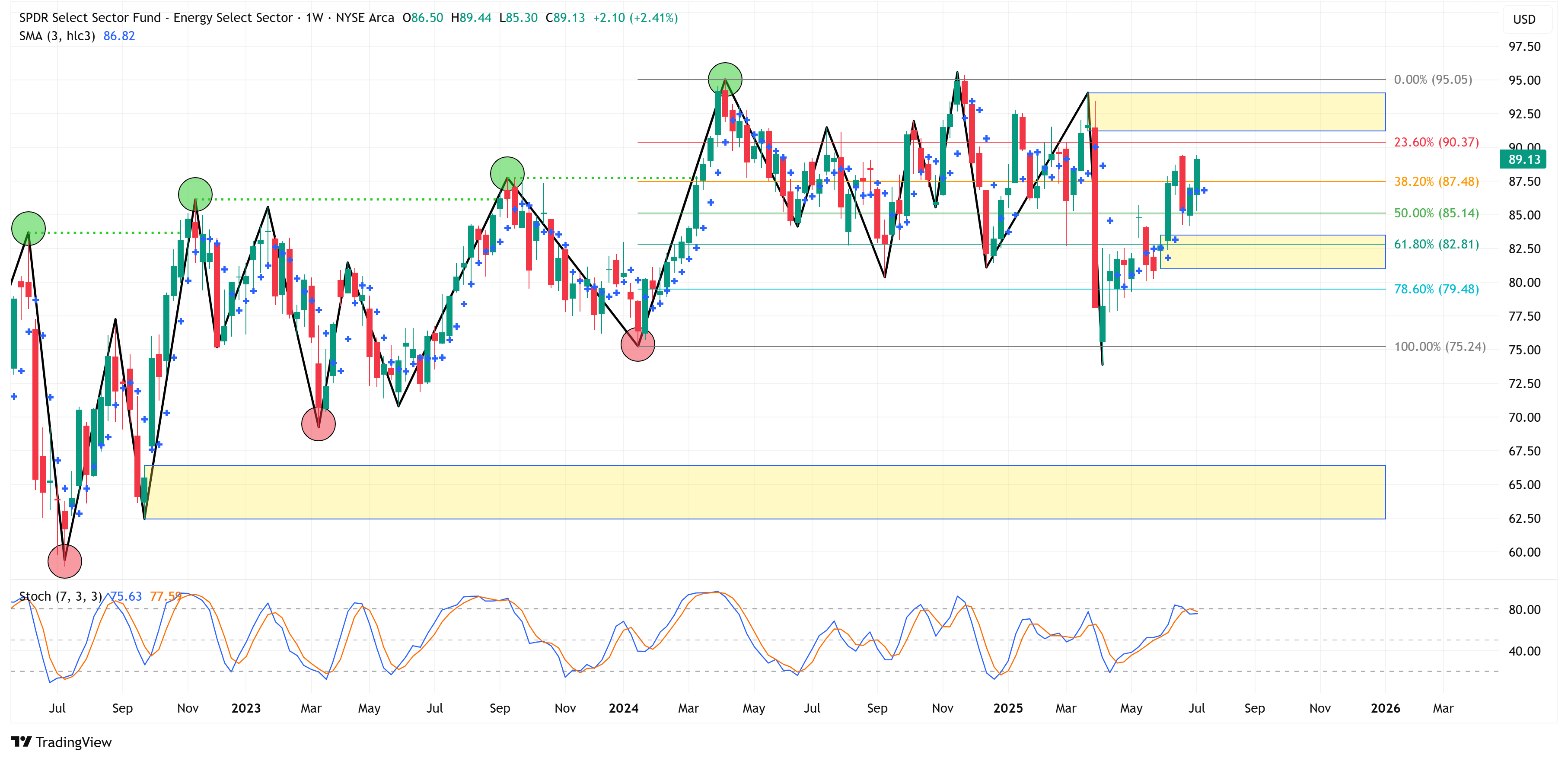
Task: Click the 2024 label on time axis
Action: (623, 708)
